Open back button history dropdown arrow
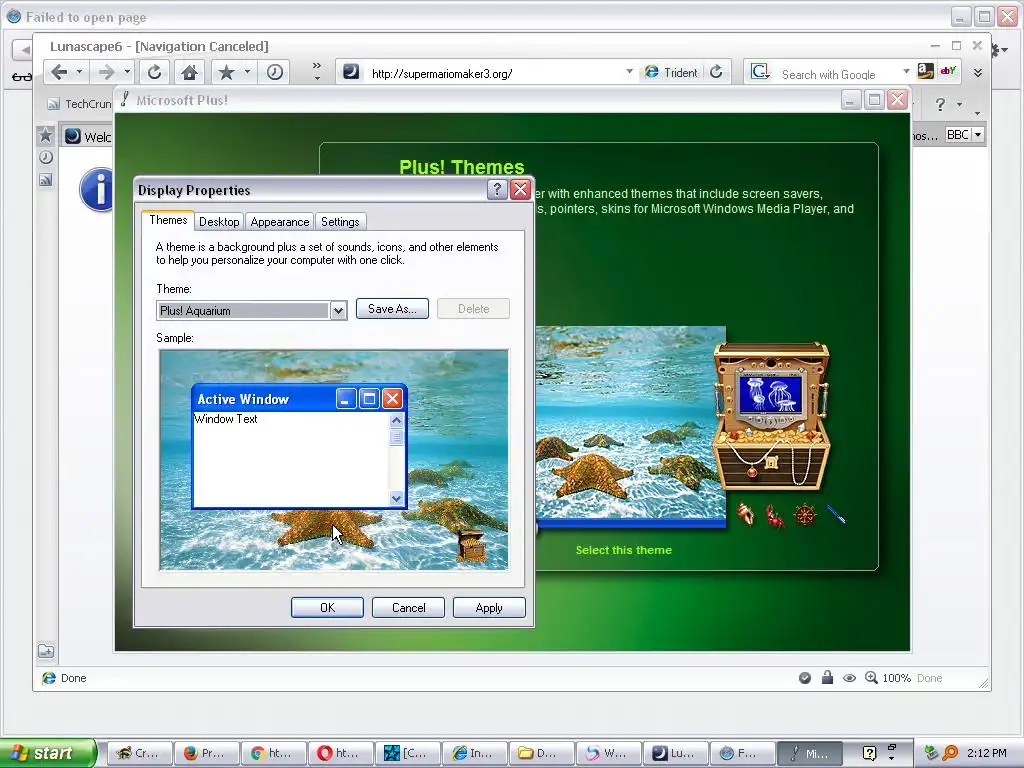Screen dimensions: 1024x768 pos(79,72)
